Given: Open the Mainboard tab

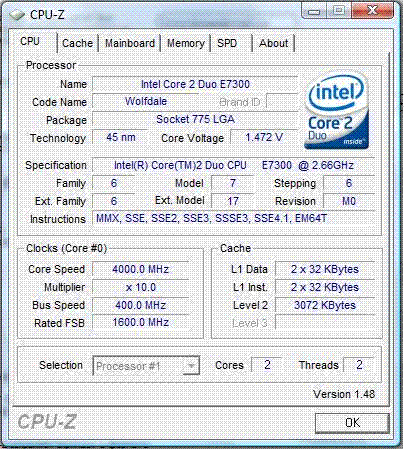Looking at the screenshot, I should (130, 43).
